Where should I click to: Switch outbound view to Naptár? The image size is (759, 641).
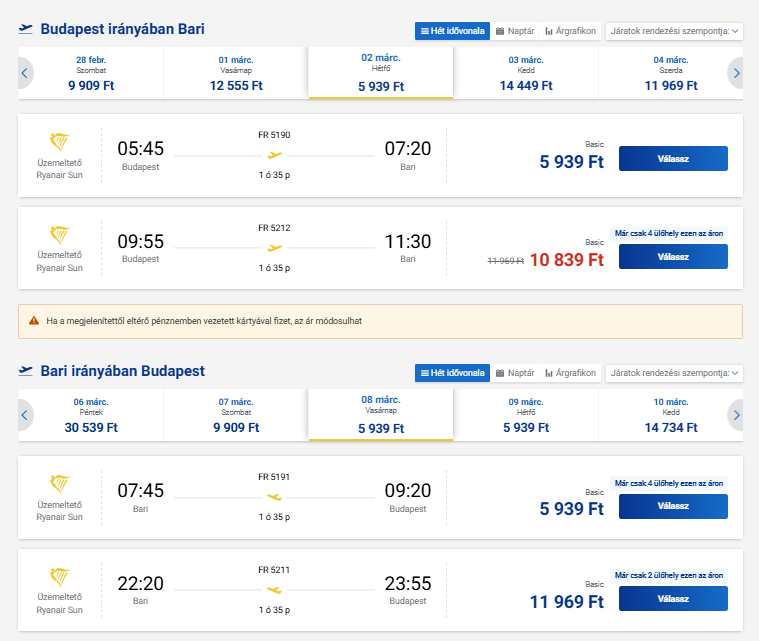point(514,31)
